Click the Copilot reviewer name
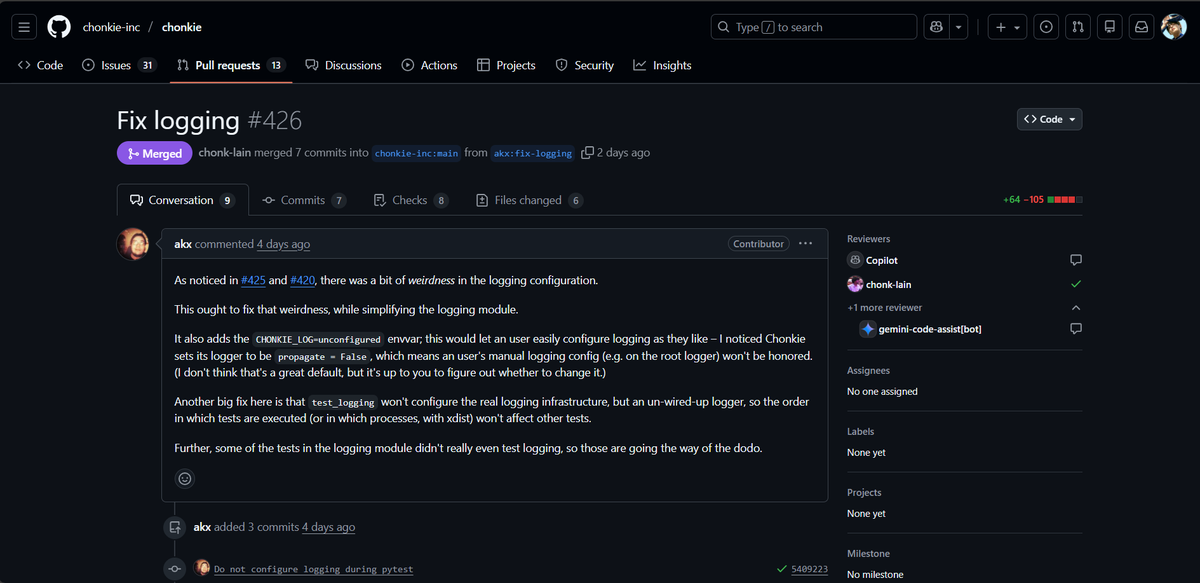 [x=882, y=260]
